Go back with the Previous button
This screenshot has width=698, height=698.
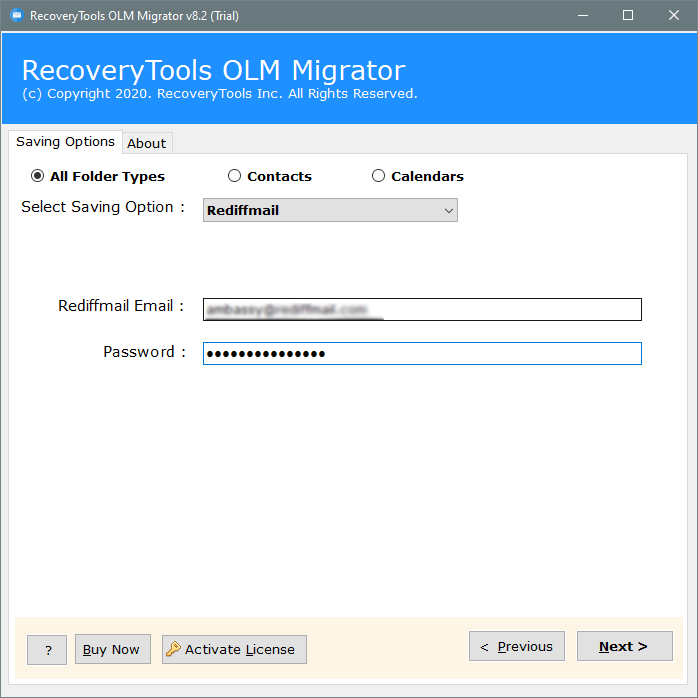tap(516, 646)
